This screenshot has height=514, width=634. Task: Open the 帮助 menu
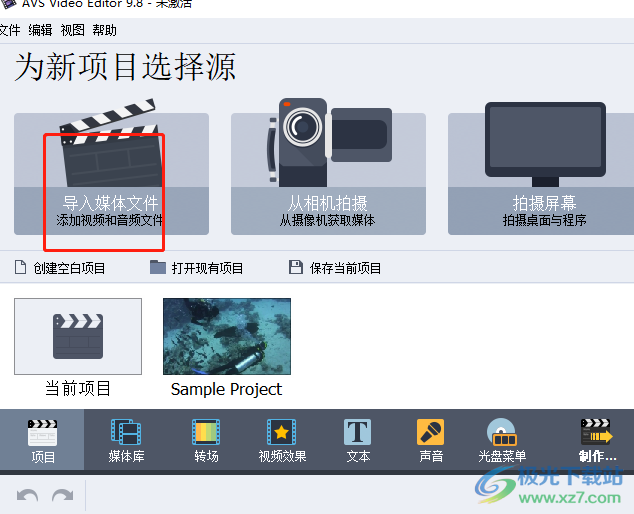pos(104,30)
